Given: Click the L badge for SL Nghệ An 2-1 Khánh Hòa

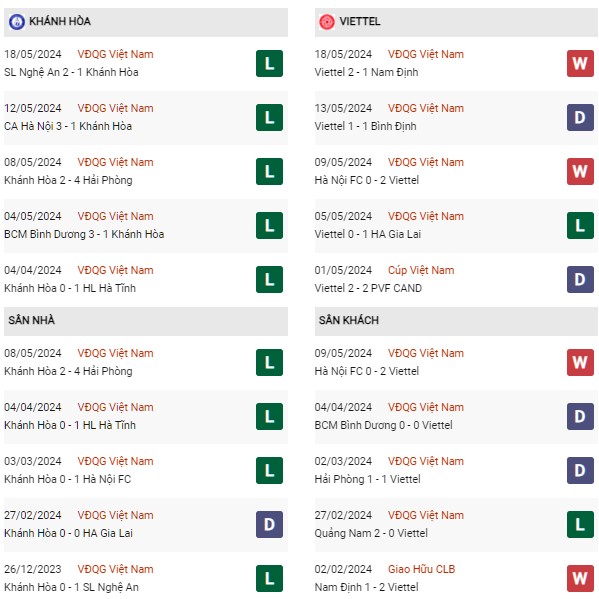Looking at the screenshot, I should click(x=269, y=63).
